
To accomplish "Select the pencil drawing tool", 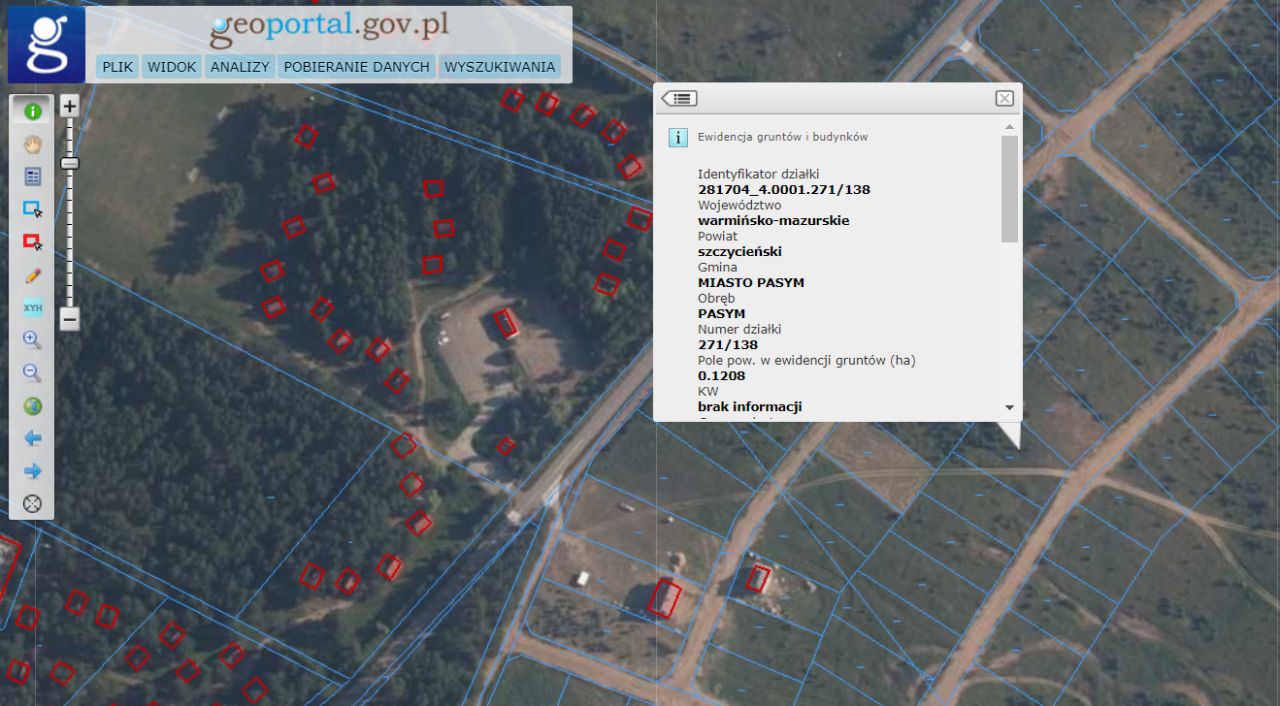I will pos(32,275).
